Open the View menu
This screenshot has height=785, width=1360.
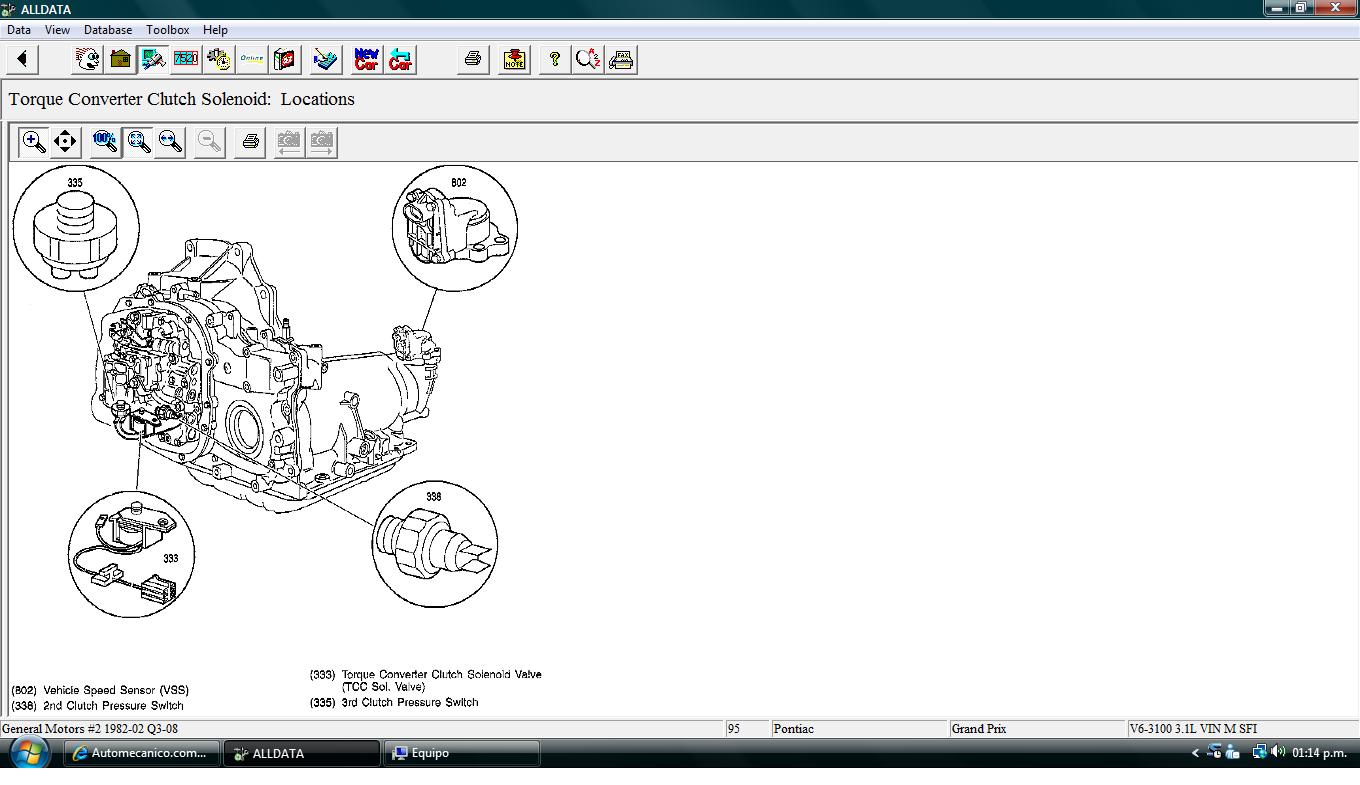(x=57, y=30)
